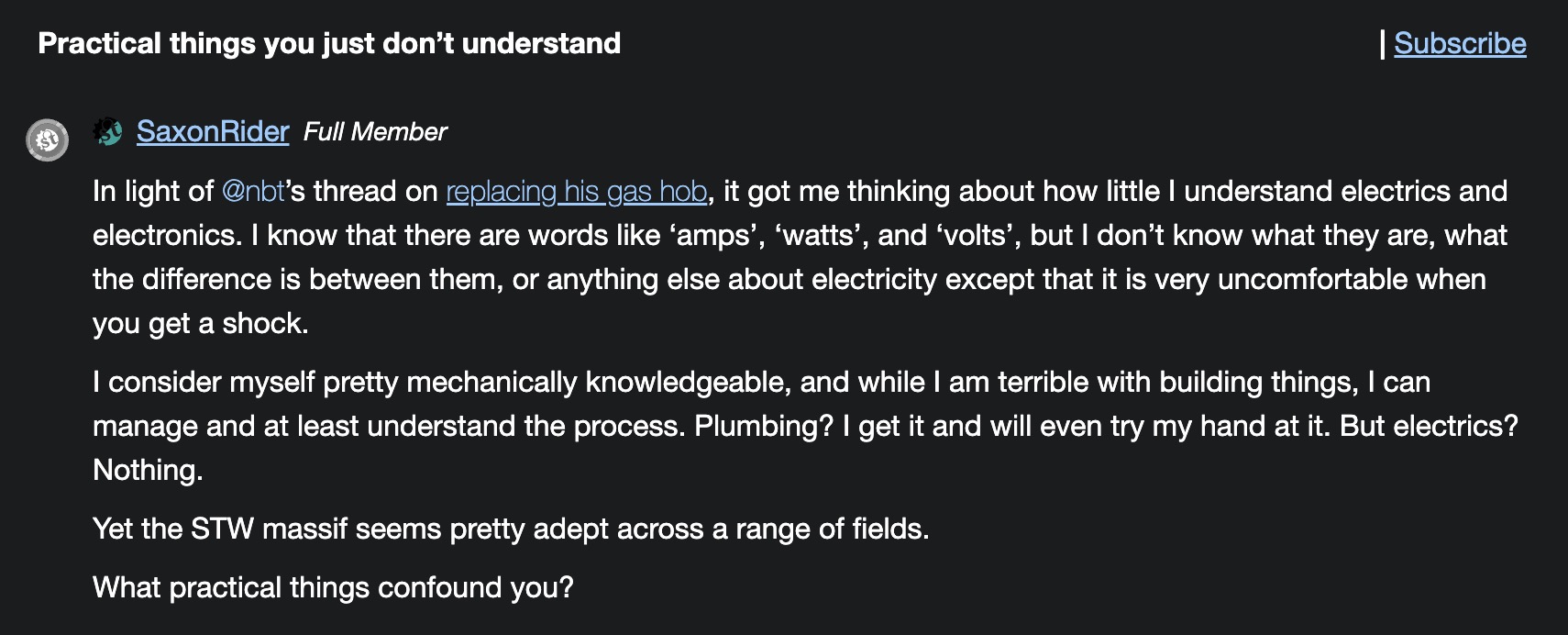1568x635 pixels.
Task: Click the phrase 'you get a shock.'
Action: pyautogui.click(x=200, y=323)
